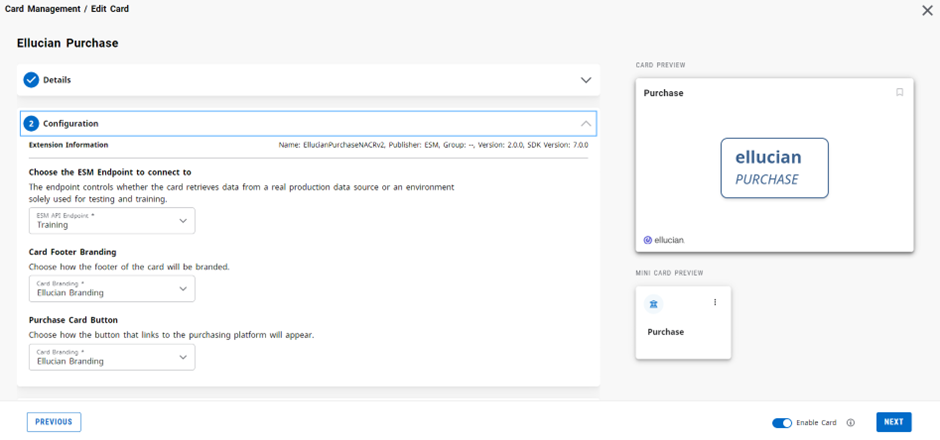Select the mini card preview Purchase tile
The image size is (940, 440).
pos(683,323)
